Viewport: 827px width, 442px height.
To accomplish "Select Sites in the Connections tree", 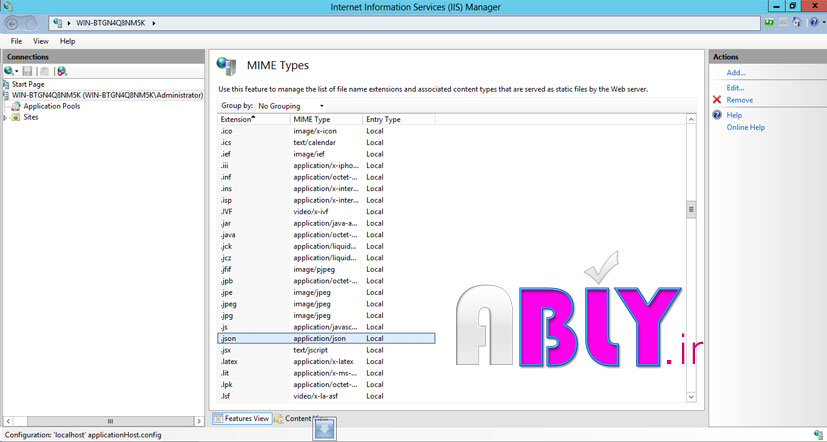I will 31,117.
